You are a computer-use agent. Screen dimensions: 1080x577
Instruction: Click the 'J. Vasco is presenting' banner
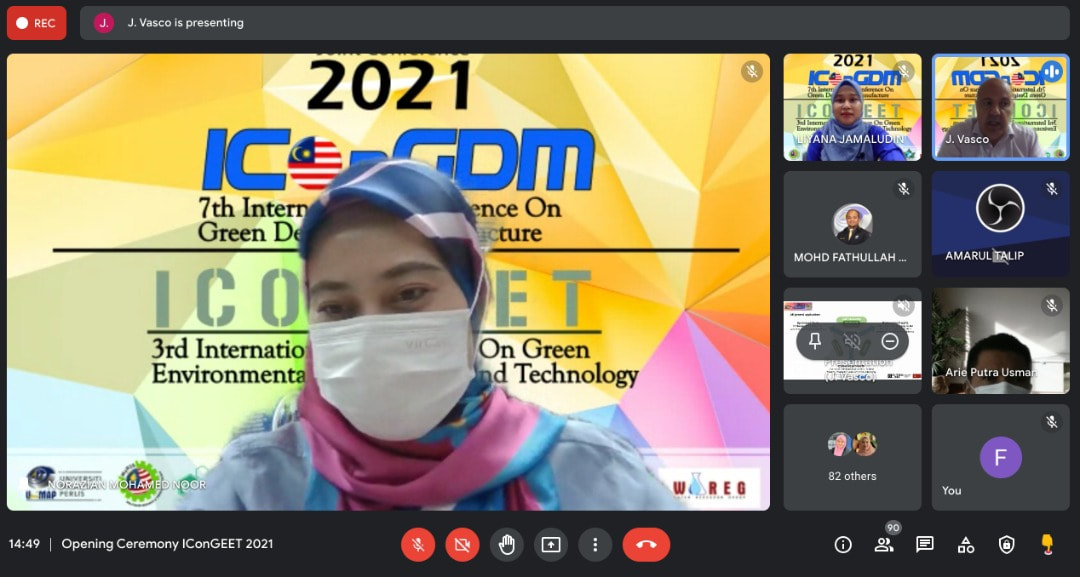click(x=185, y=23)
